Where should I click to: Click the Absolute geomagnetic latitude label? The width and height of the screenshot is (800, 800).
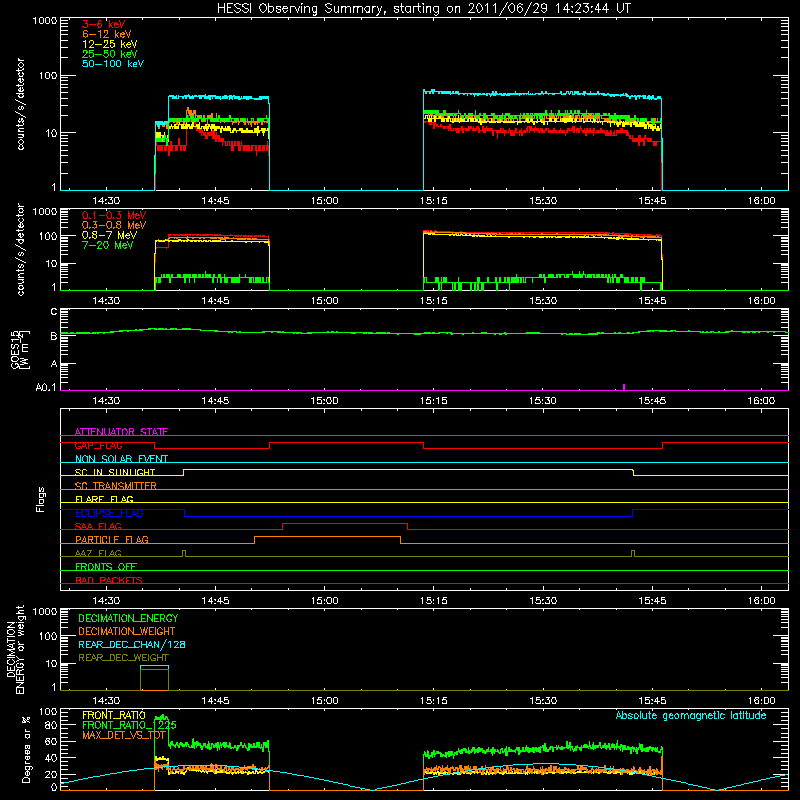click(691, 716)
